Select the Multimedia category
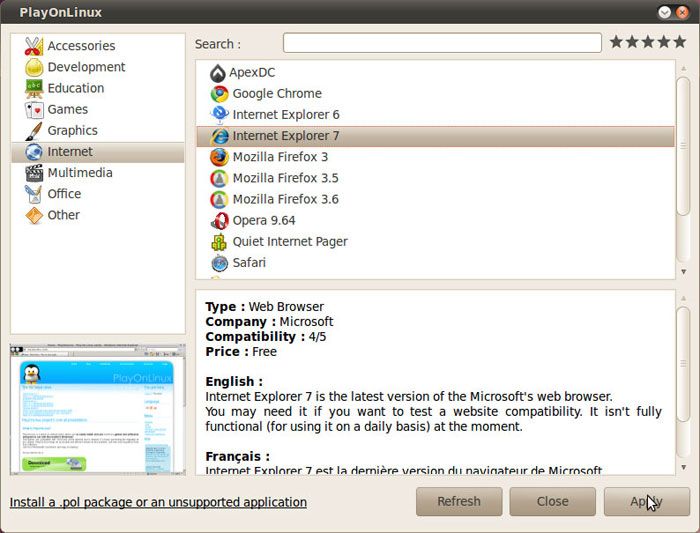 (98, 173)
